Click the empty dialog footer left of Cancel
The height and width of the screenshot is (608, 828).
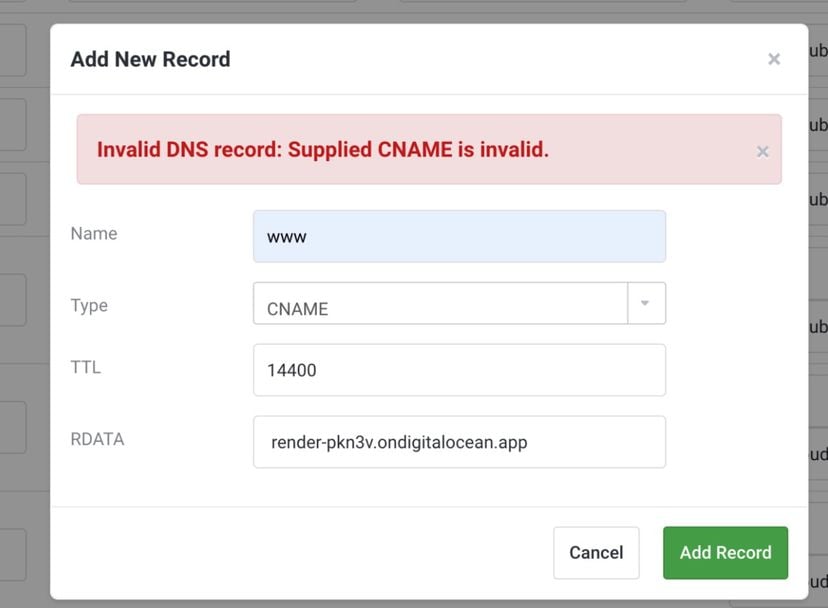point(300,552)
